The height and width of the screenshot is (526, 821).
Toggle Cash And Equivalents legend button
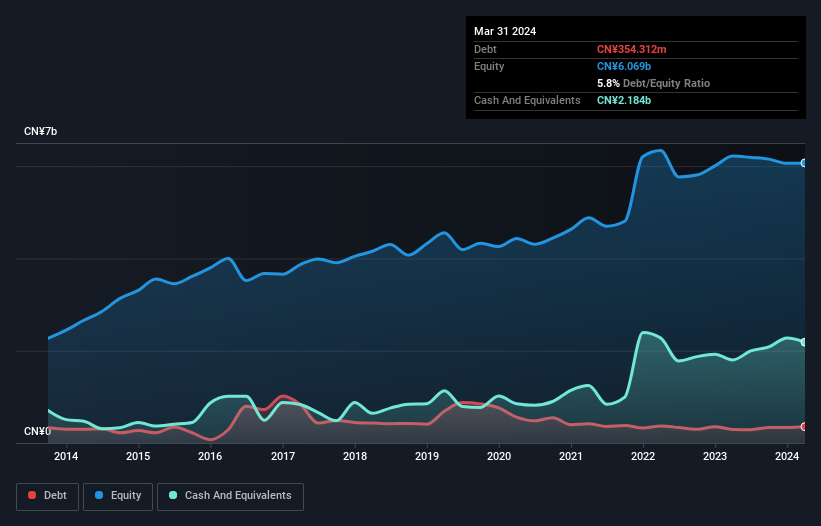(x=230, y=496)
